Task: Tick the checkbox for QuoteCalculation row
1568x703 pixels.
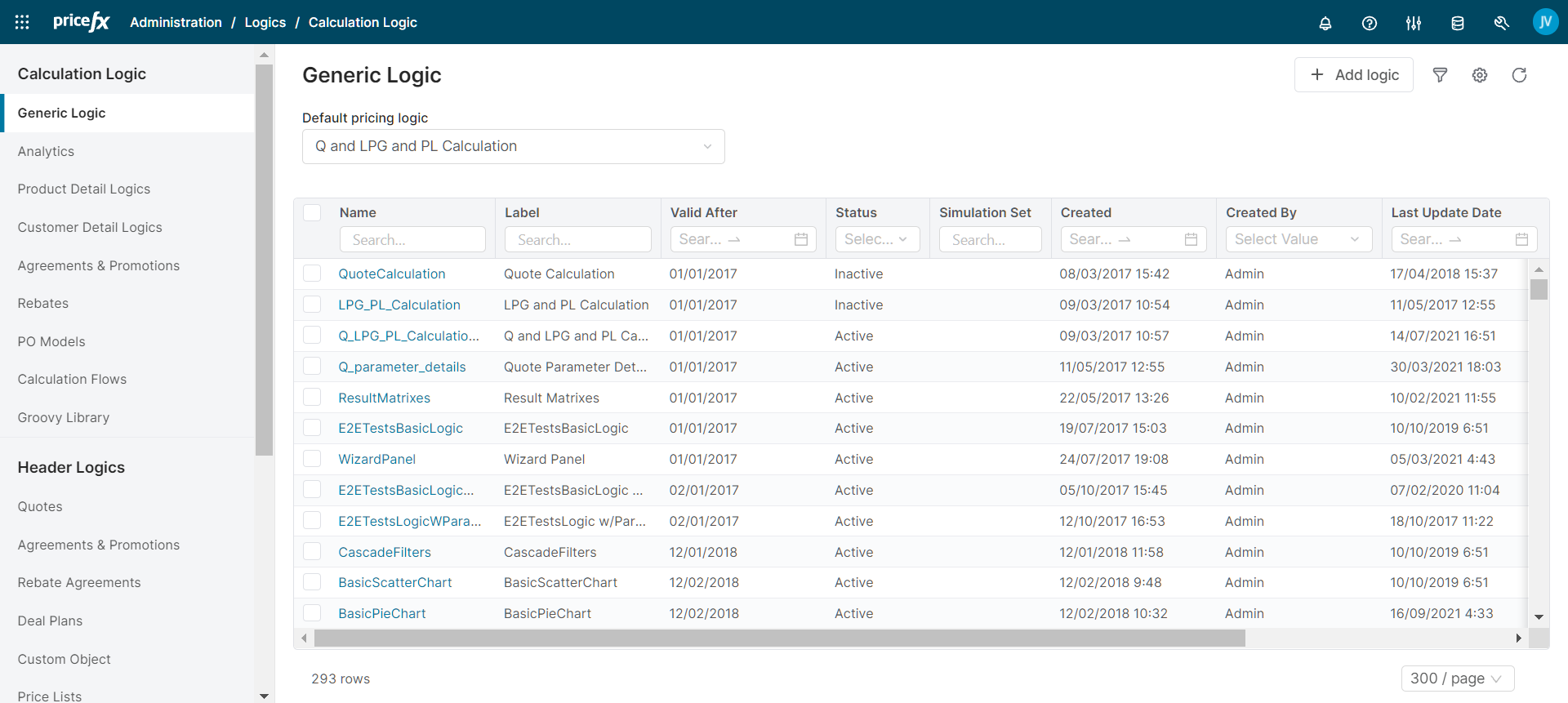Action: 312,274
